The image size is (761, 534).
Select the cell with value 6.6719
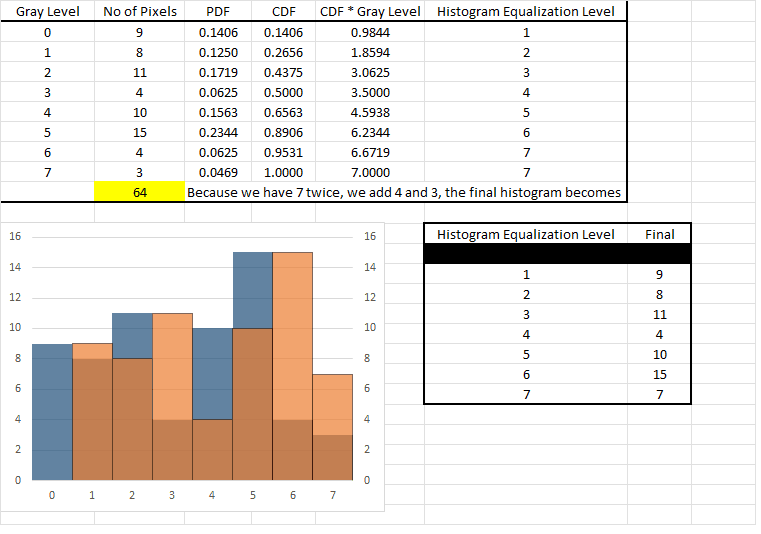tap(370, 152)
